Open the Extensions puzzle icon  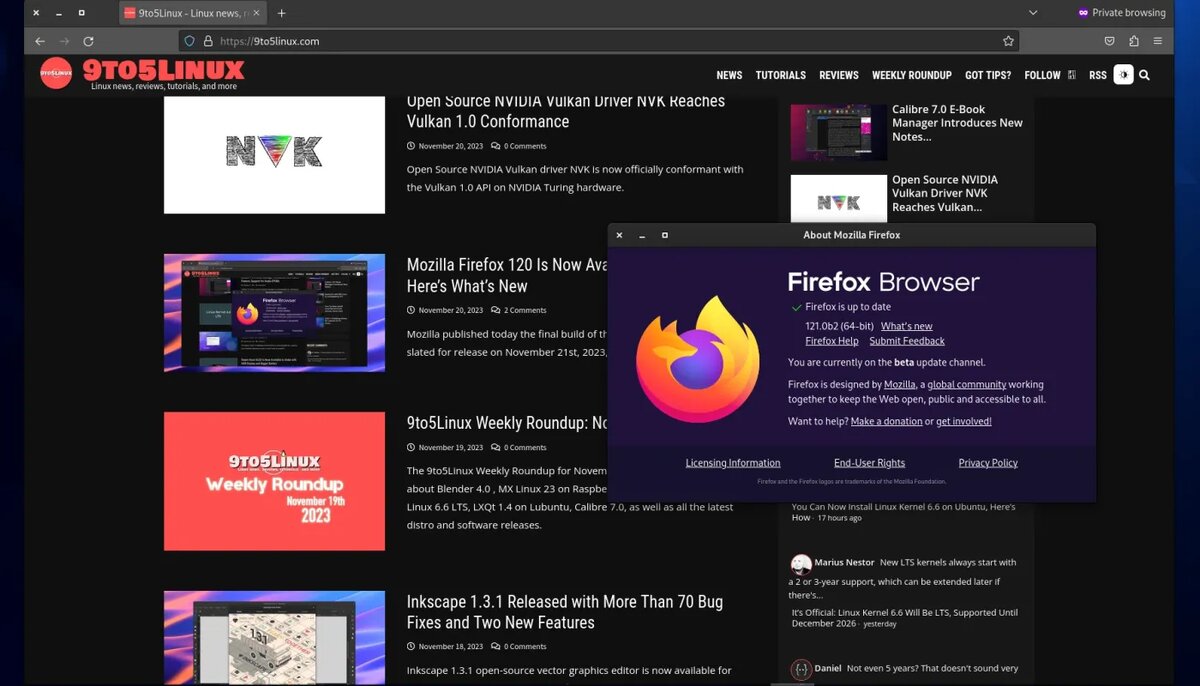pos(1133,41)
